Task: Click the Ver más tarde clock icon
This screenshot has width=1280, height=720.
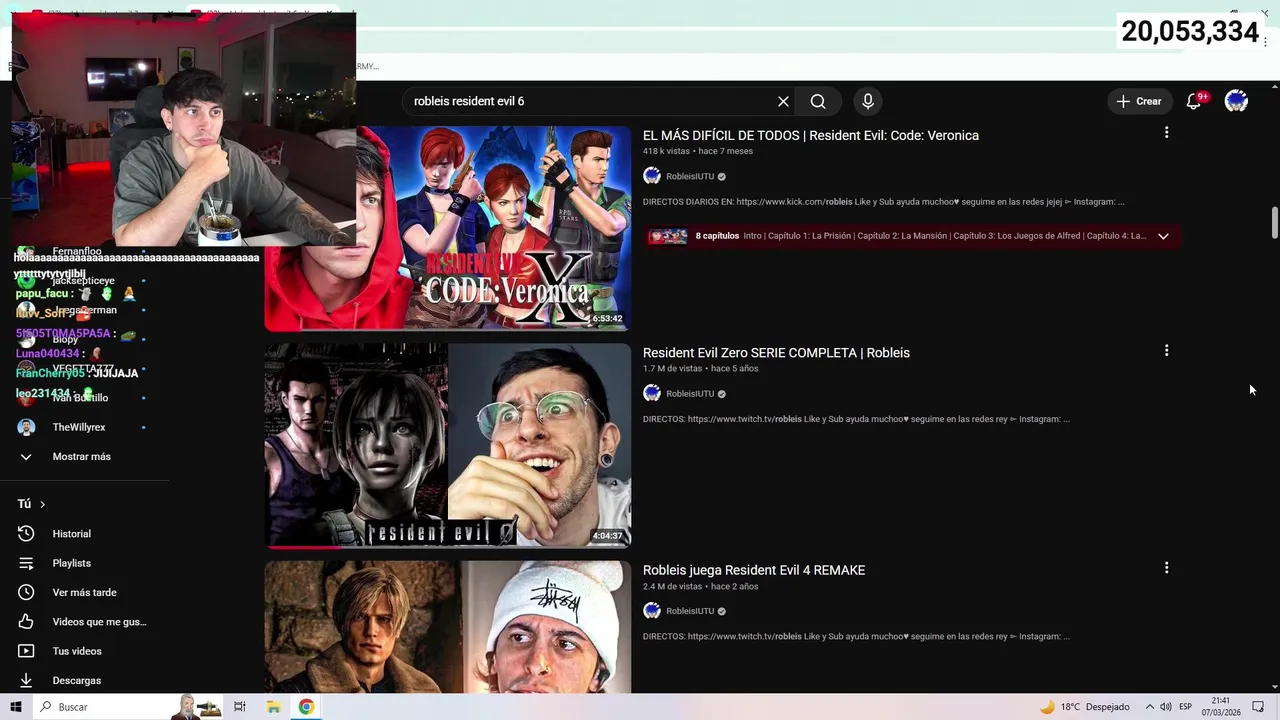Action: click(26, 592)
